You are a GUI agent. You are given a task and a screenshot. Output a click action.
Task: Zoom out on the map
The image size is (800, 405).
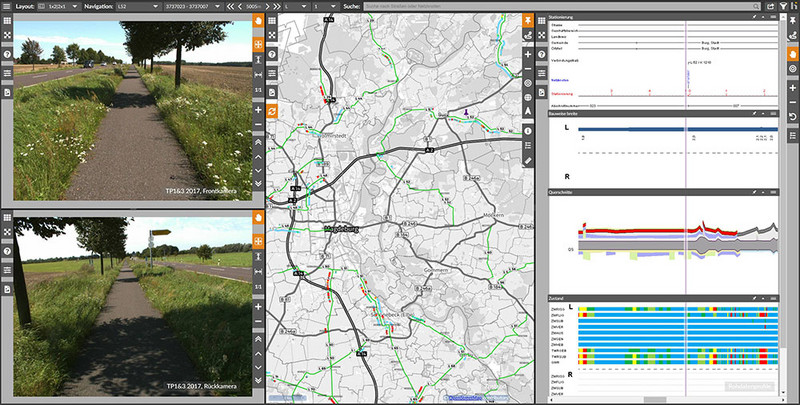coord(528,68)
